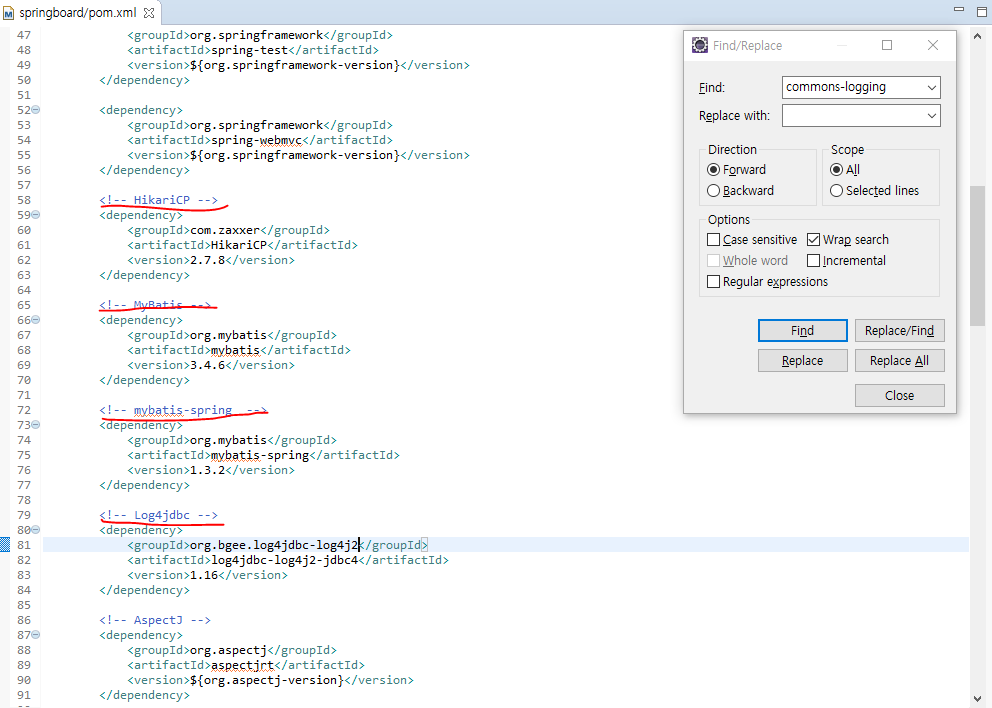This screenshot has width=992, height=708.
Task: Click the scrollbar up arrow
Action: 977,37
